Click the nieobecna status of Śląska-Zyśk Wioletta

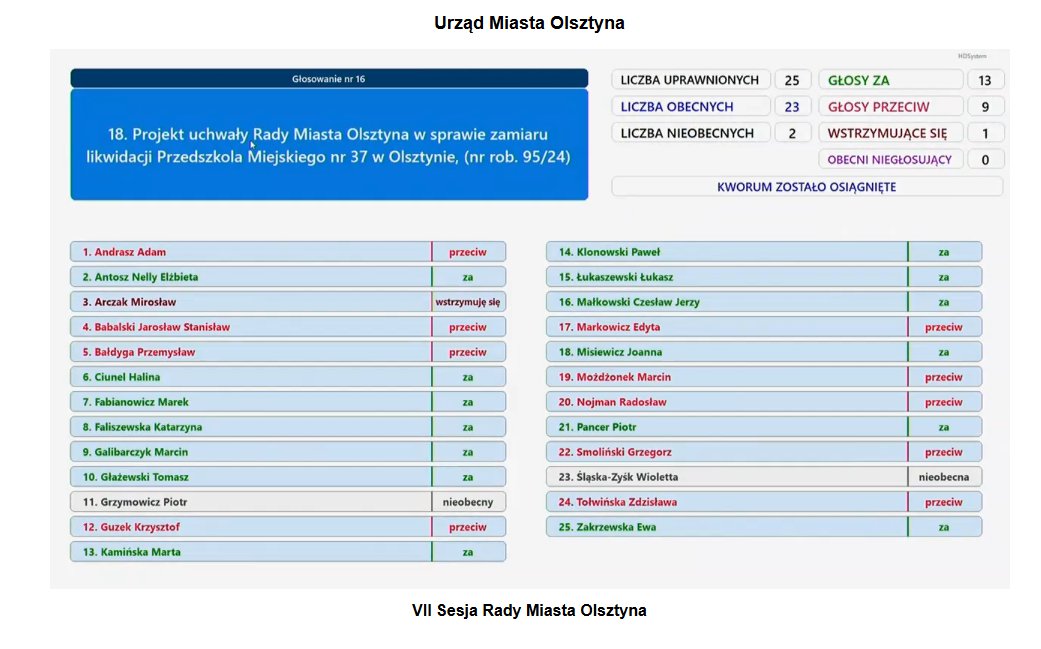[944, 476]
